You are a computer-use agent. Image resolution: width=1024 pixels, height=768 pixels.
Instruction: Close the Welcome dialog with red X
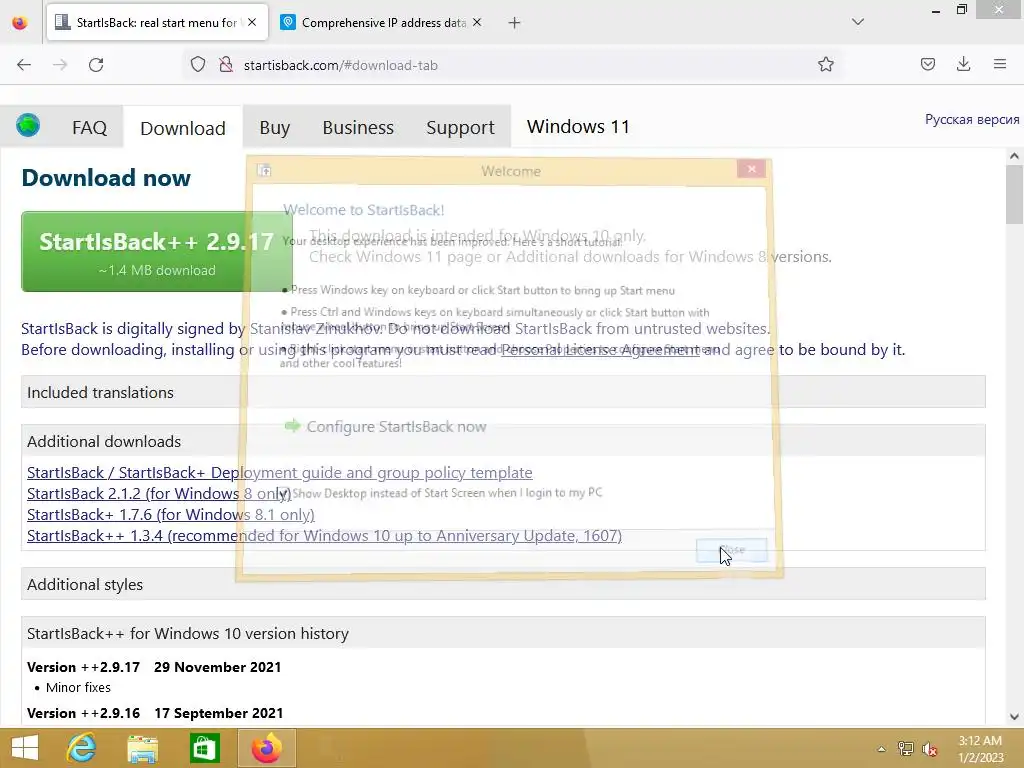751,169
